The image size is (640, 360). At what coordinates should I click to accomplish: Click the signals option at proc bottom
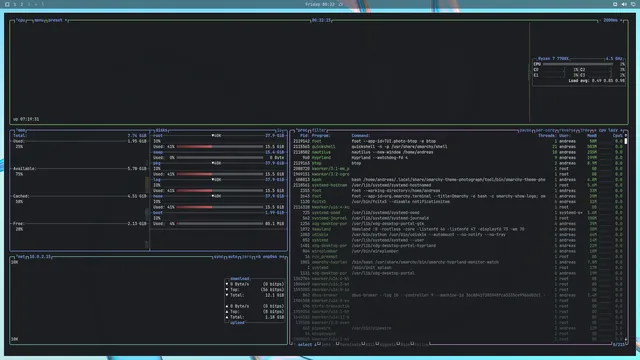point(388,344)
